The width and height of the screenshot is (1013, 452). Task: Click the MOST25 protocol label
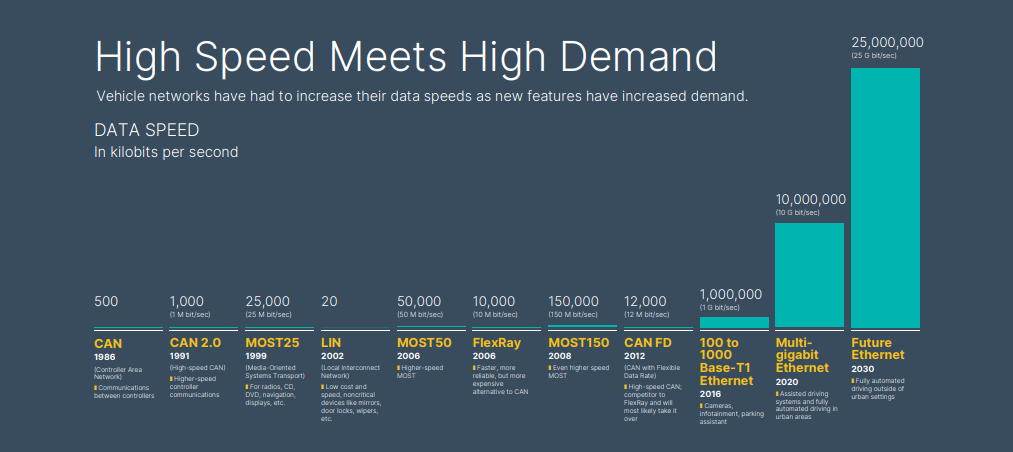[272, 343]
